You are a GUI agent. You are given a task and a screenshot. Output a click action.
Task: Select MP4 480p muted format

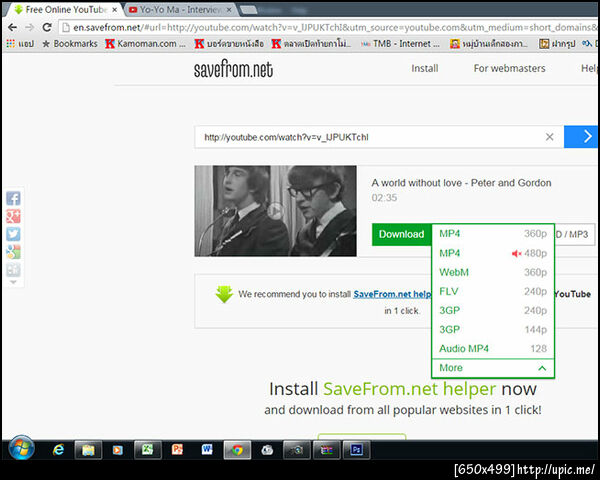[493, 253]
